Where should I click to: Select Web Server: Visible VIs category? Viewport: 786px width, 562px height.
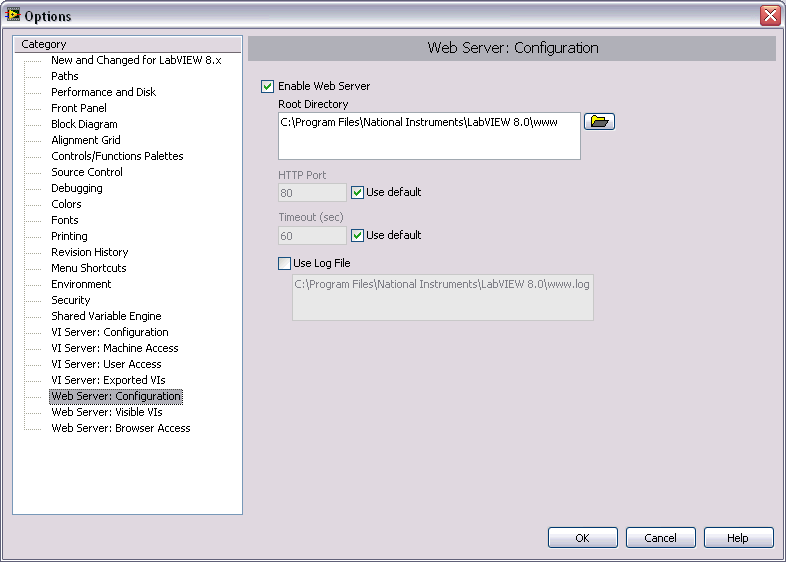[x=106, y=412]
